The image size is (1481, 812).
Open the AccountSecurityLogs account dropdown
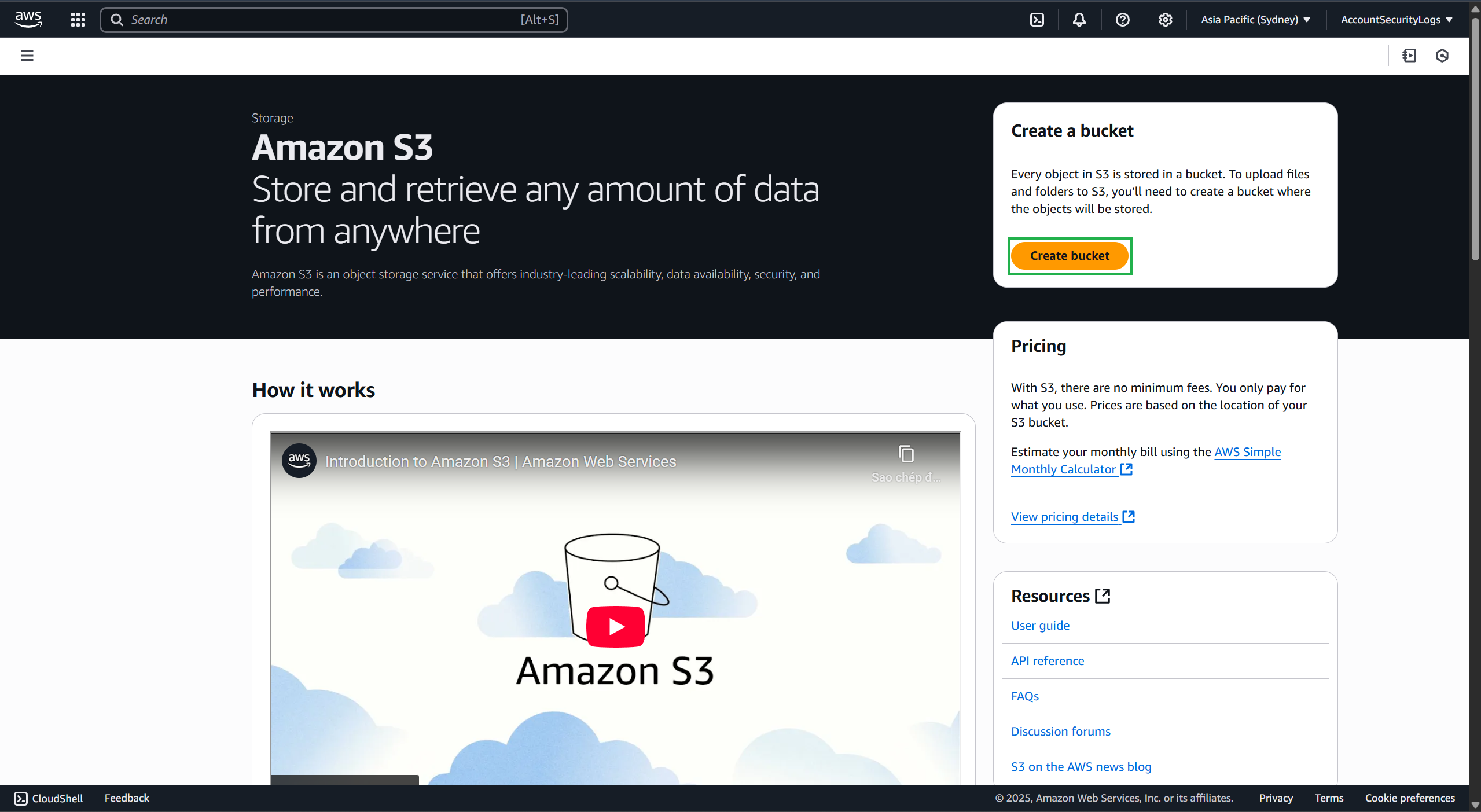1395,19
